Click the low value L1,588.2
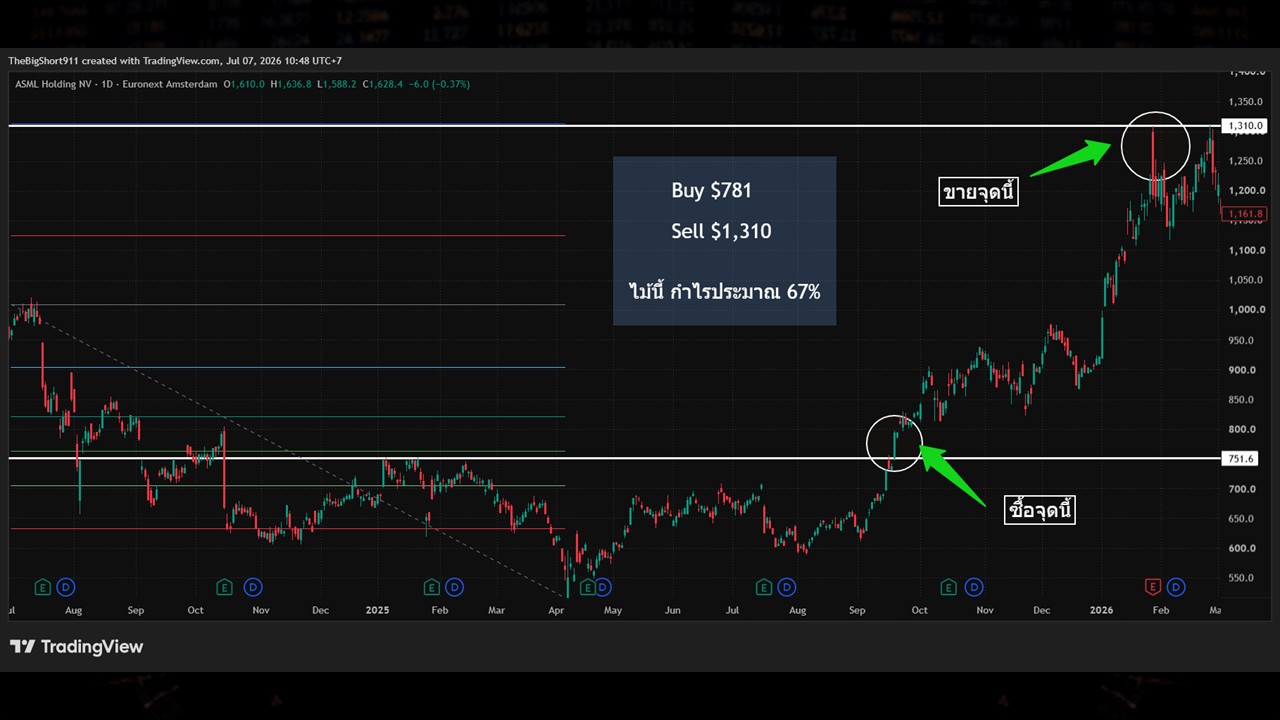Viewport: 1280px width, 720px height. [337, 84]
